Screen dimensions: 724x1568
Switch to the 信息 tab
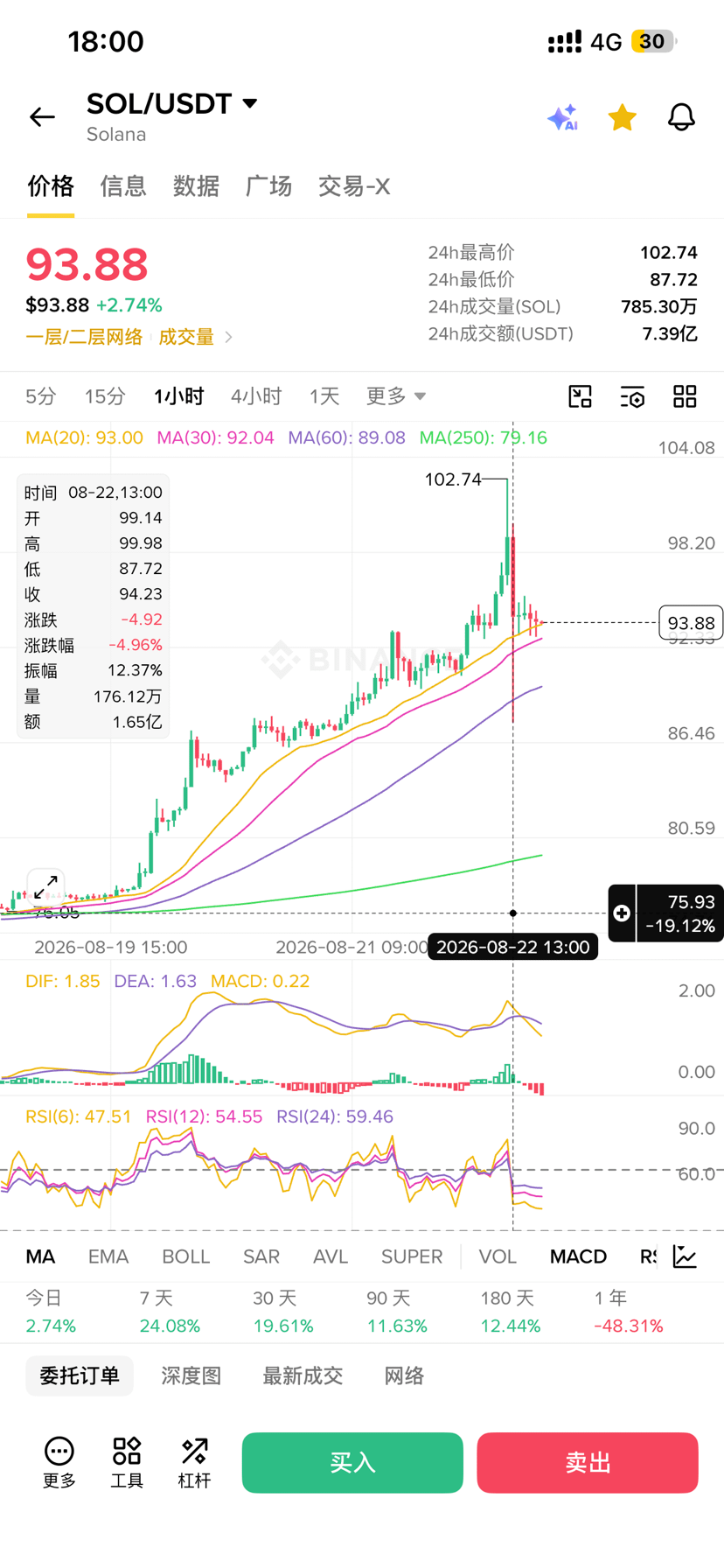[x=123, y=186]
